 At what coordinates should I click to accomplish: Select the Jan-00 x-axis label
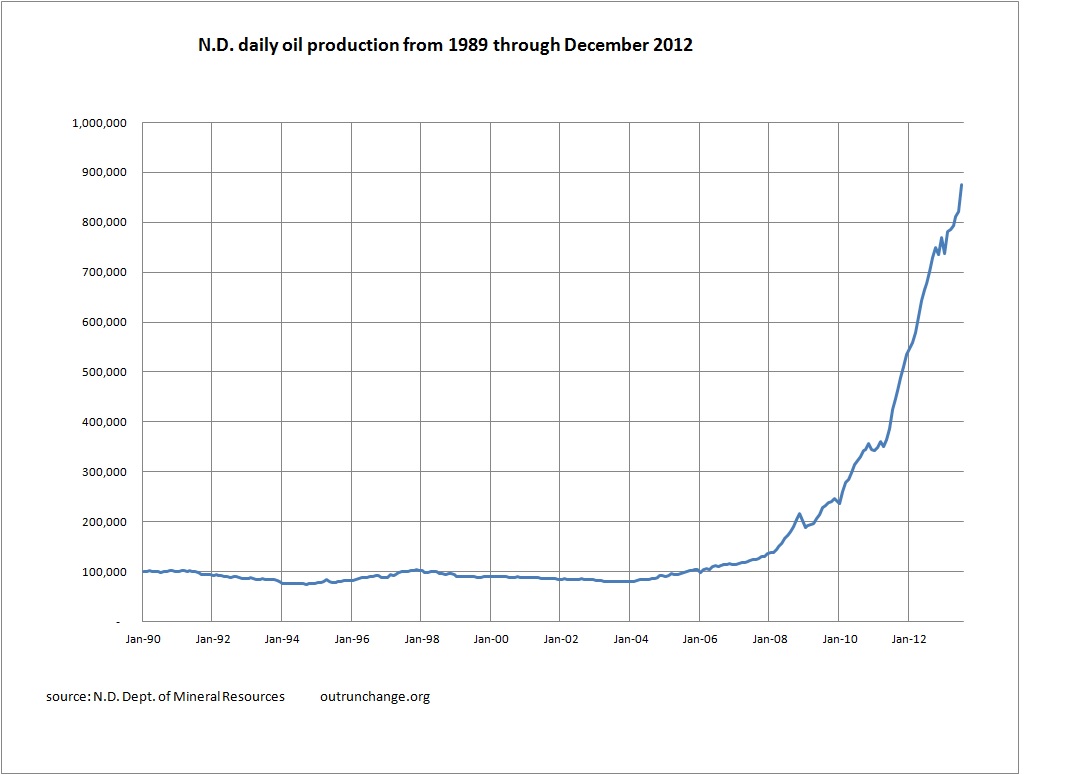[491, 637]
